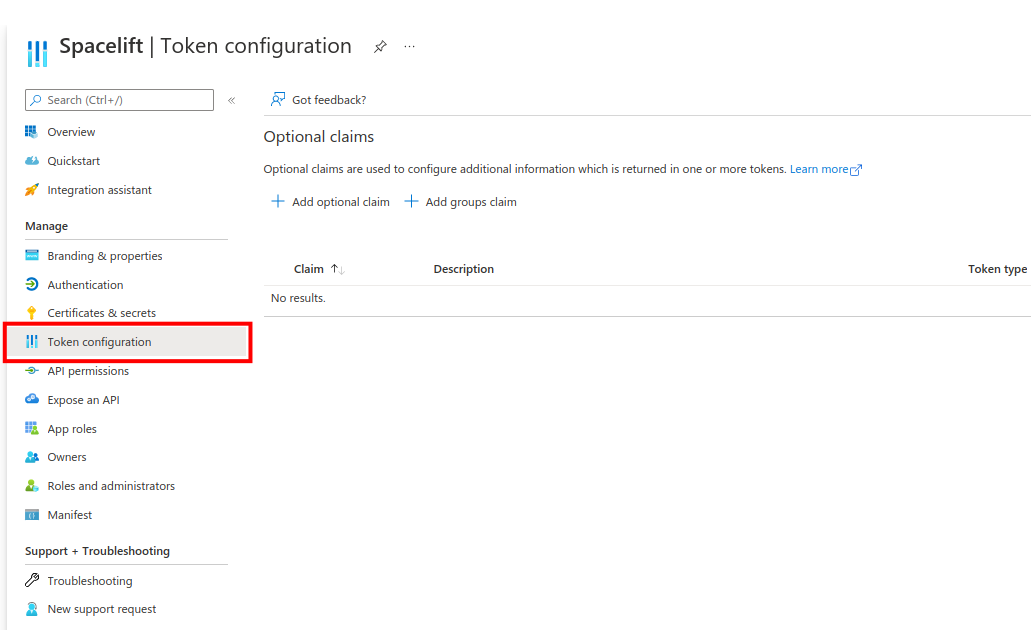Switch to the Overview page

[x=70, y=131]
